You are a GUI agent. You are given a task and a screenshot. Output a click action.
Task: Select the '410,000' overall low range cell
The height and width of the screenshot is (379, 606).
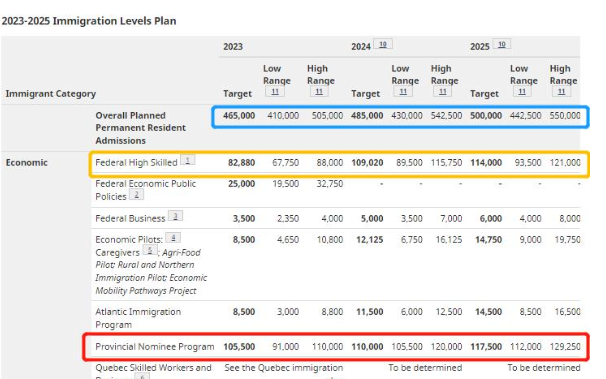tap(283, 116)
